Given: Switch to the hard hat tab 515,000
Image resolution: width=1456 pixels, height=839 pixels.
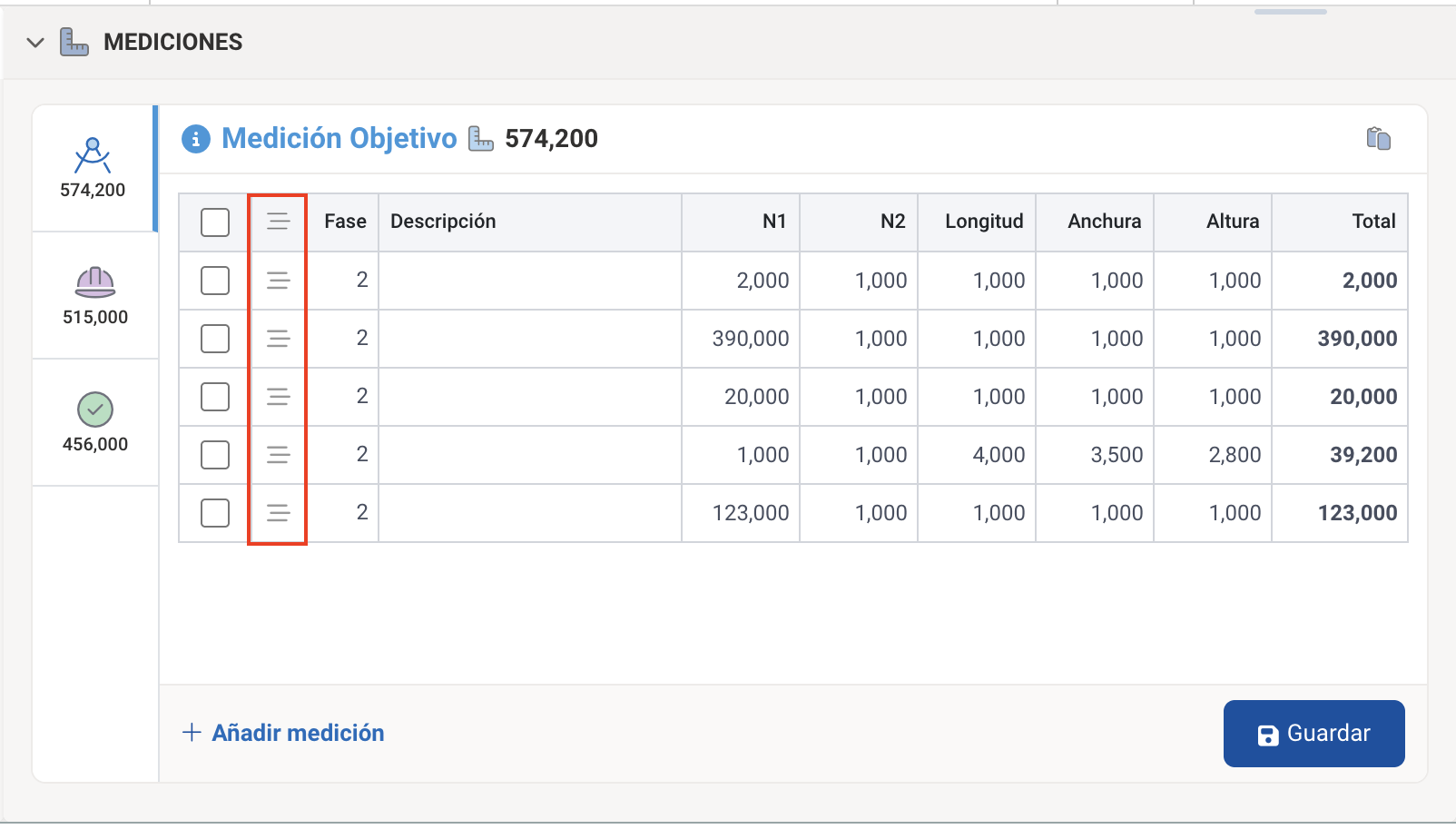Looking at the screenshot, I should 95,295.
